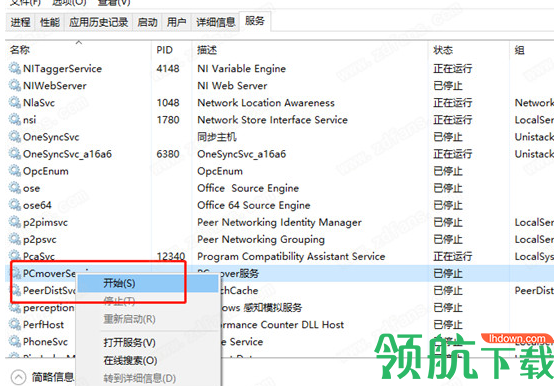
Task: Click the ose service gear icon
Action: (14, 188)
